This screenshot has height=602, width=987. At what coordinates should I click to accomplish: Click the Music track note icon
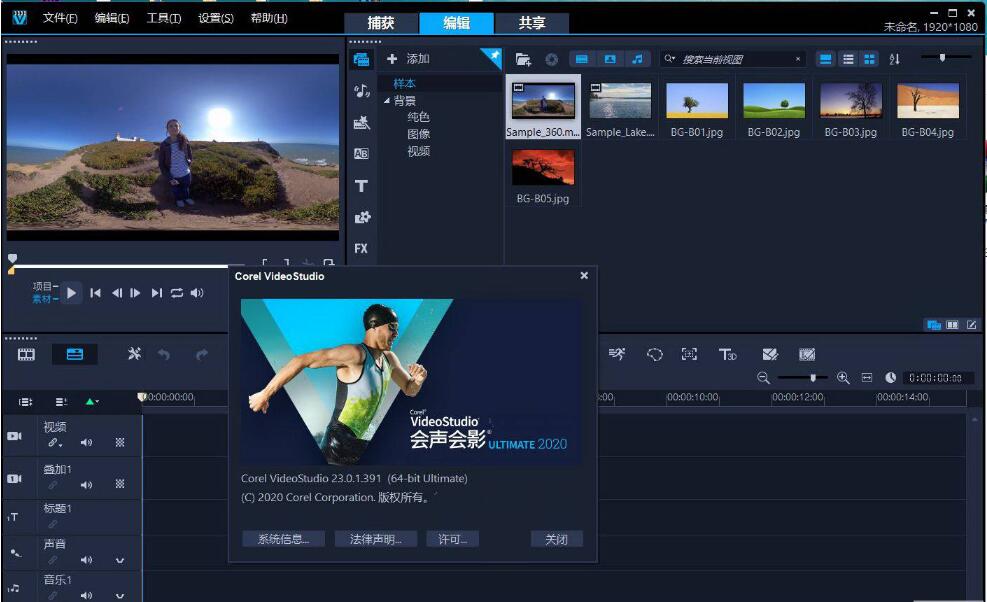14,588
